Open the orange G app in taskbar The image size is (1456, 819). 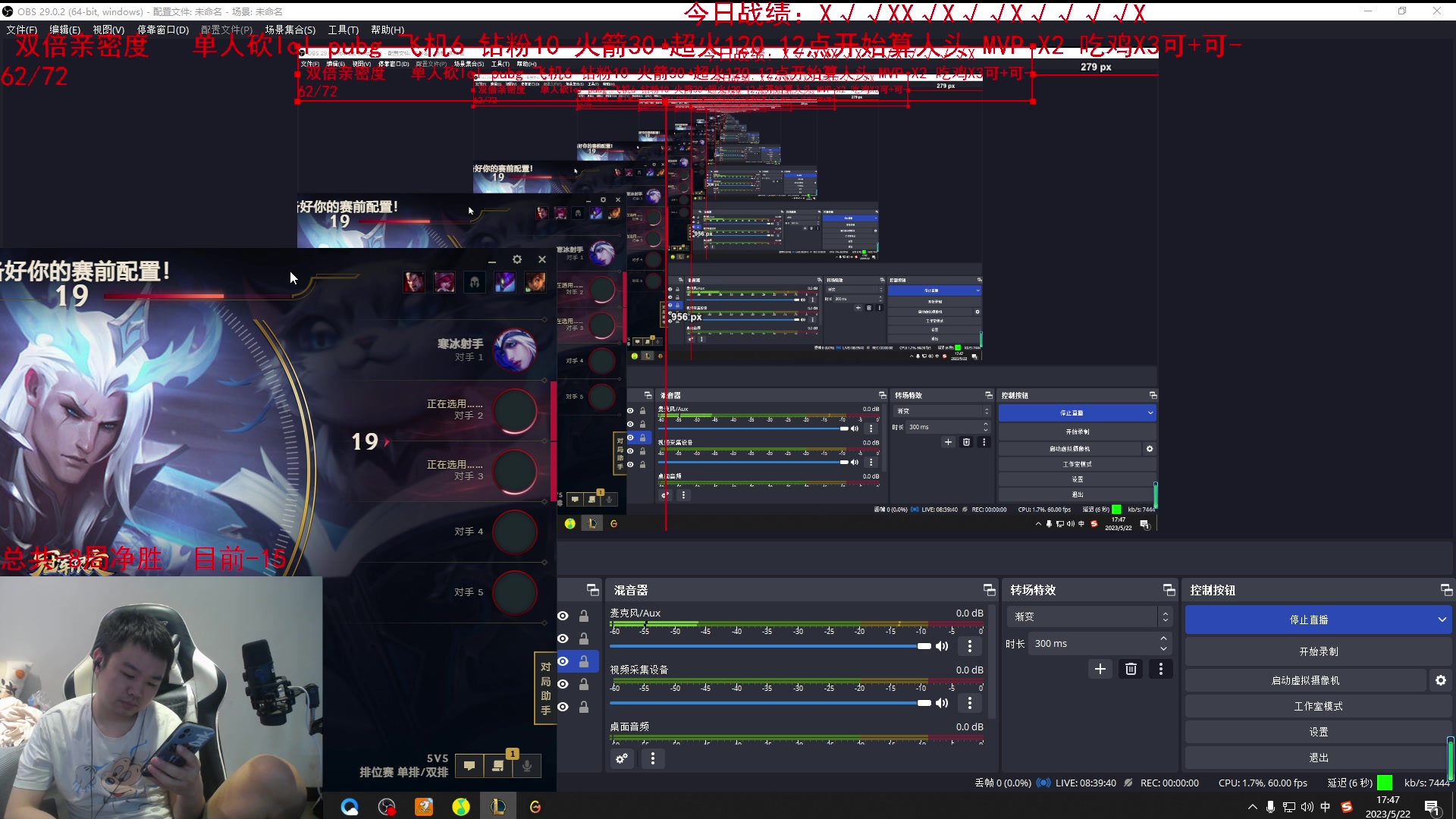(x=535, y=807)
